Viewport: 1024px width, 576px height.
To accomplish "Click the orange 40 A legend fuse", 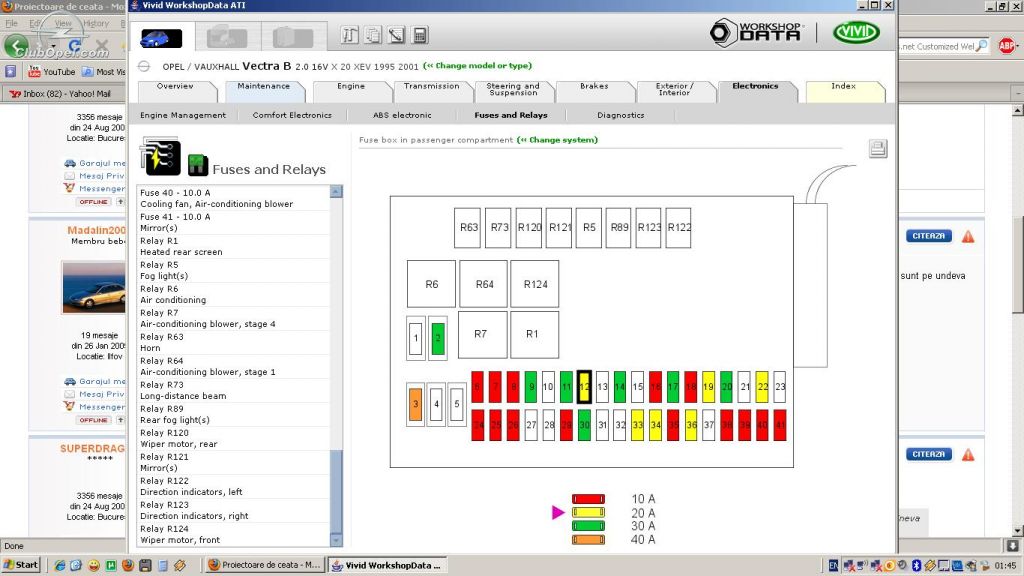I will 588,539.
